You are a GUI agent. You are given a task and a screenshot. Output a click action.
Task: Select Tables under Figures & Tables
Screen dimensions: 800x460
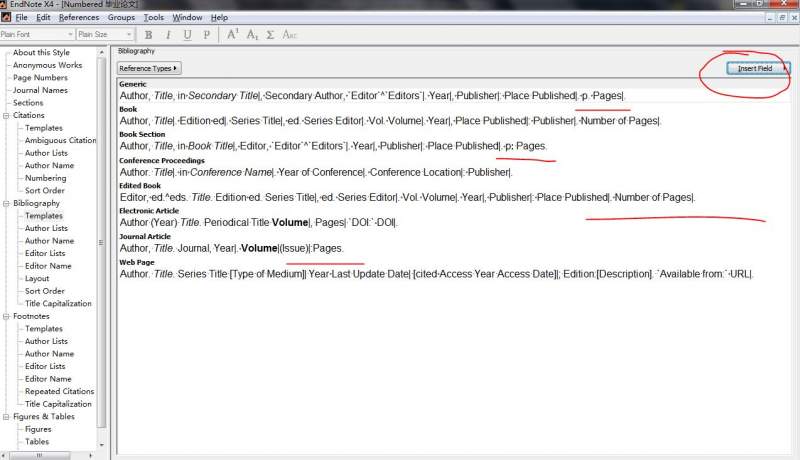click(37, 442)
